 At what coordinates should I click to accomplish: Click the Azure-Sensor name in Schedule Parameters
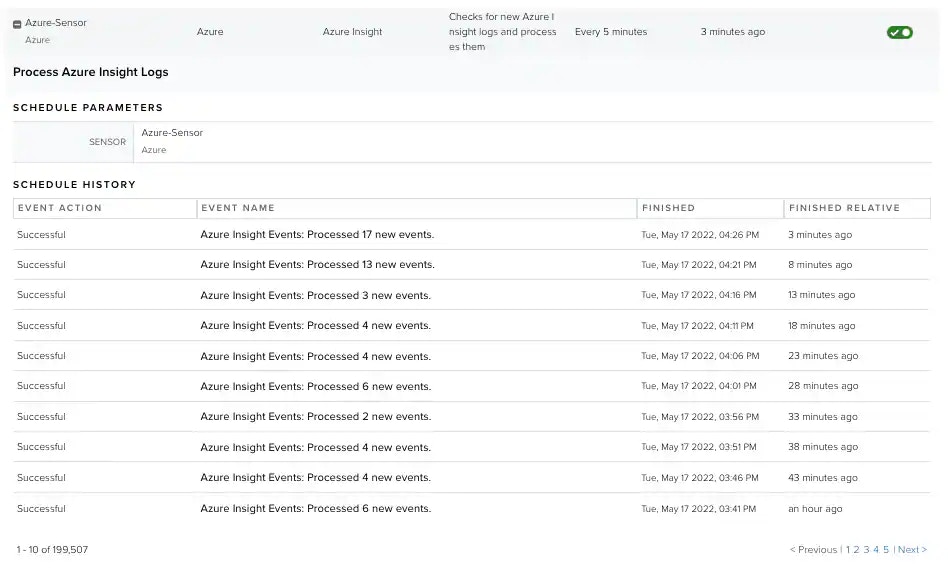(172, 133)
